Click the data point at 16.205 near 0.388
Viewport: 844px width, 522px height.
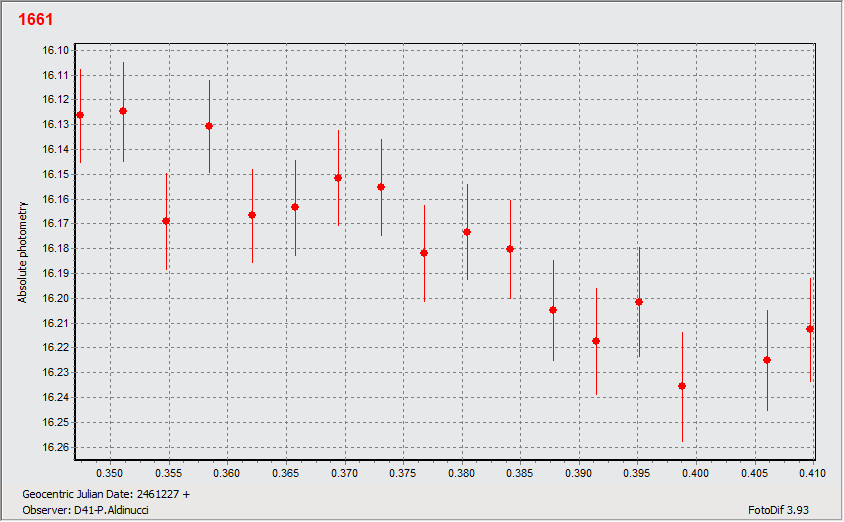[x=553, y=310]
